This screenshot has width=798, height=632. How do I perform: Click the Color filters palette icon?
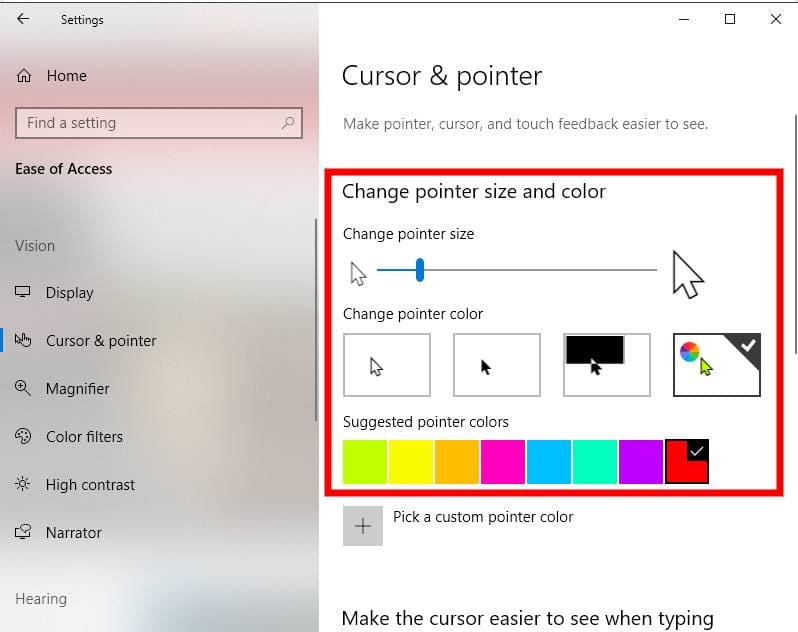pos(23,436)
